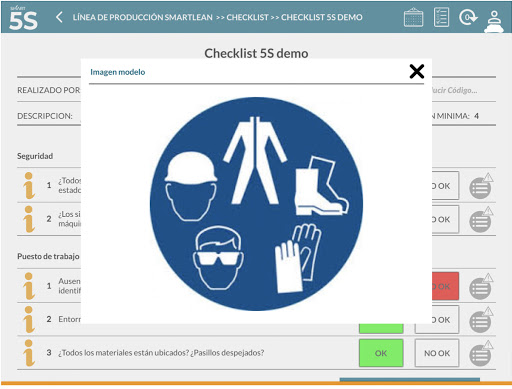Go to LÍNEA DE PRODUCCIÓN SMARTLEAN breadcrumb
Screen dimensions: 512x389
143,17
